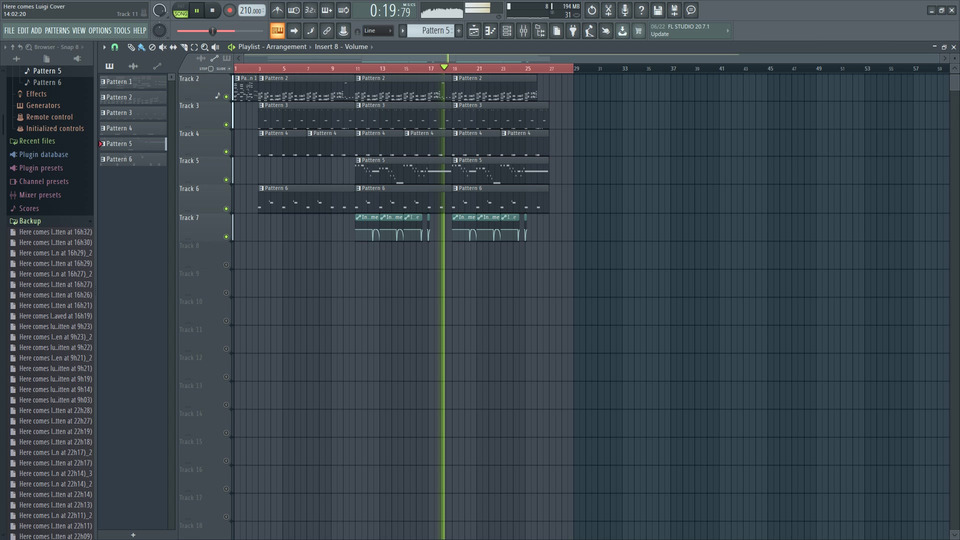Toggle the playlist snap magnet

pos(114,47)
